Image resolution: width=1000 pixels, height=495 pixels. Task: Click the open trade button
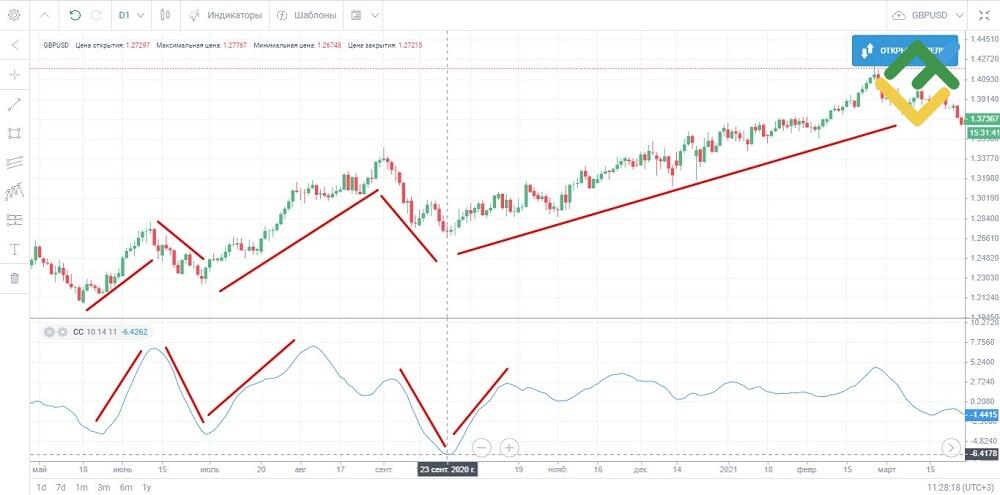point(905,50)
